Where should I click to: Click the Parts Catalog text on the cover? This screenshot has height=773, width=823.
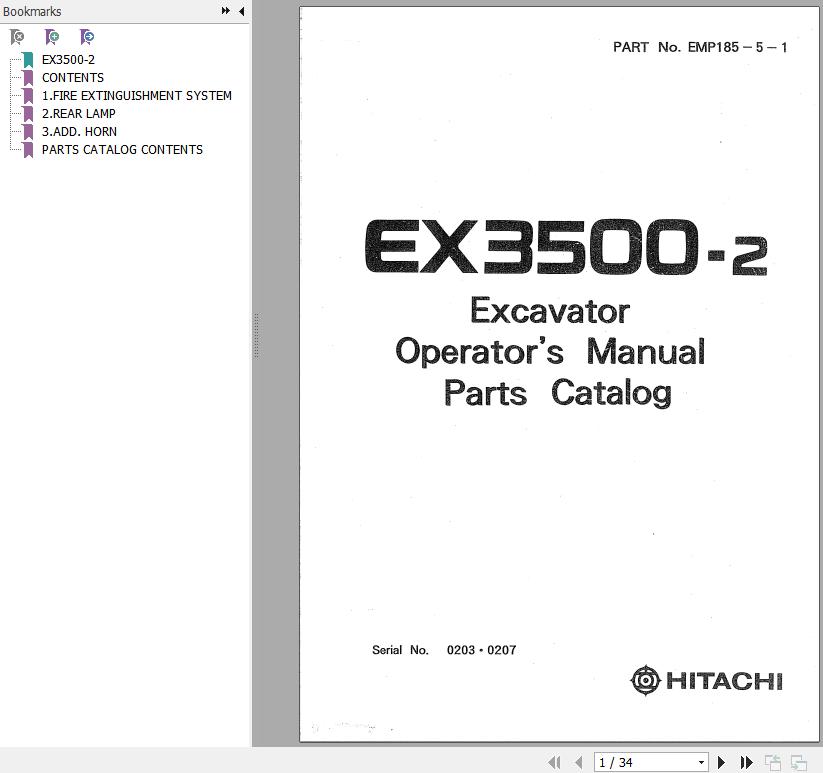(557, 393)
